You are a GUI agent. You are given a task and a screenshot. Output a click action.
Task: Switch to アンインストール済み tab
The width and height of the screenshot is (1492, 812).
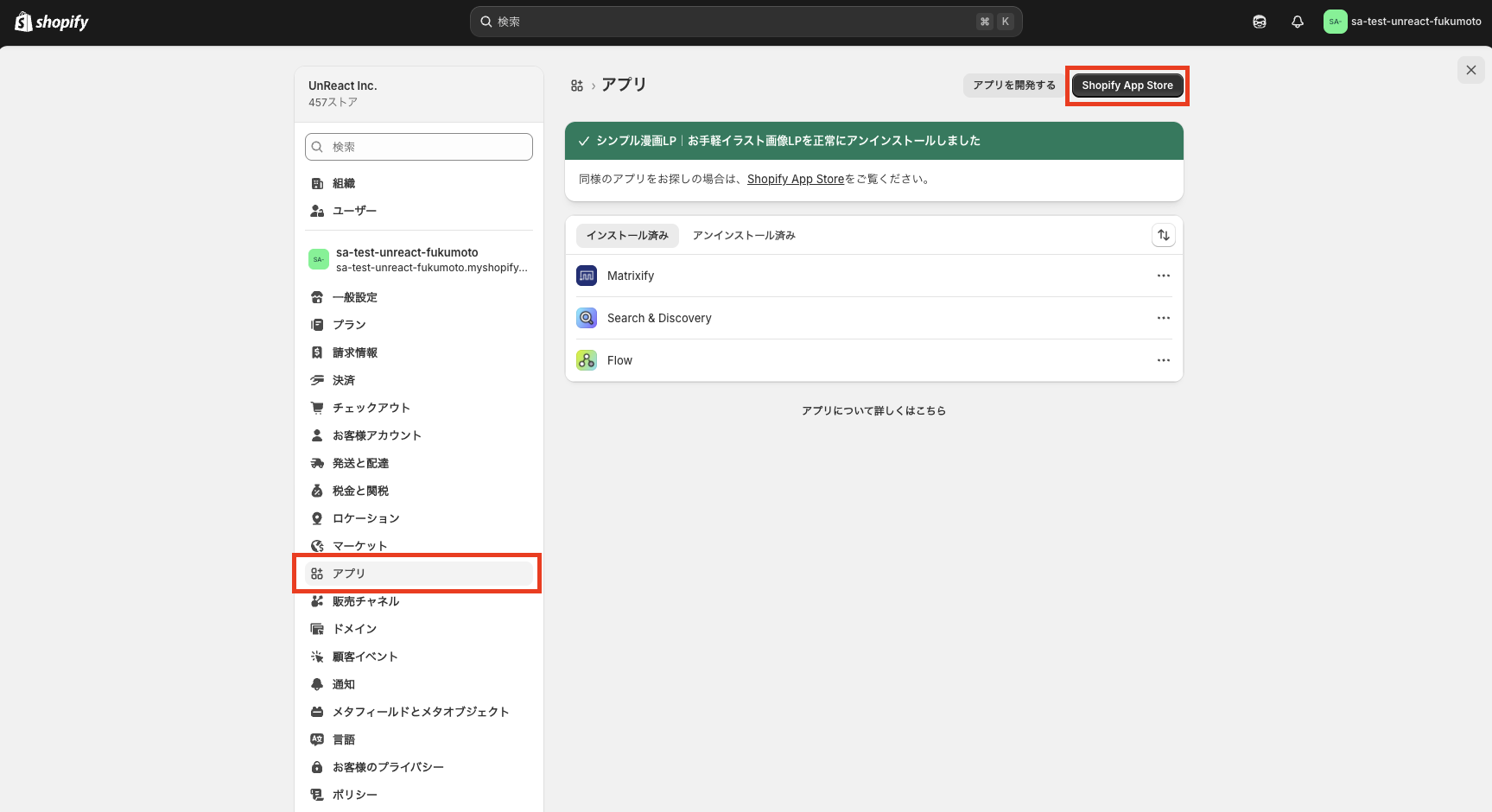744,235
